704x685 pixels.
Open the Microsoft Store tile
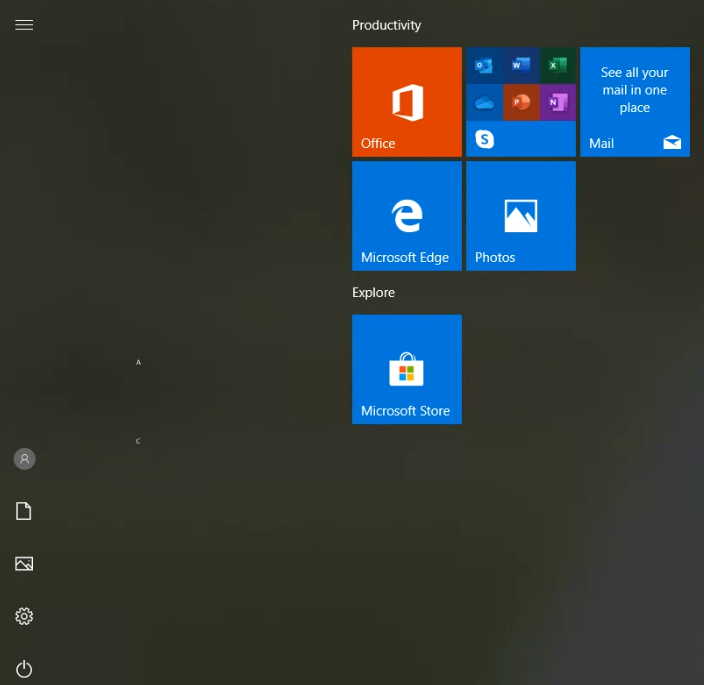[x=407, y=369]
